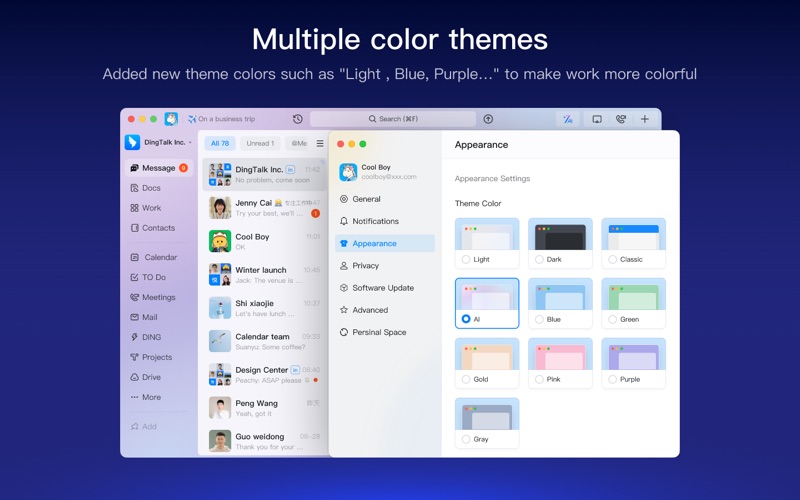Viewport: 800px width, 500px height.
Task: Open TO Do in the left sidebar
Action: click(159, 277)
